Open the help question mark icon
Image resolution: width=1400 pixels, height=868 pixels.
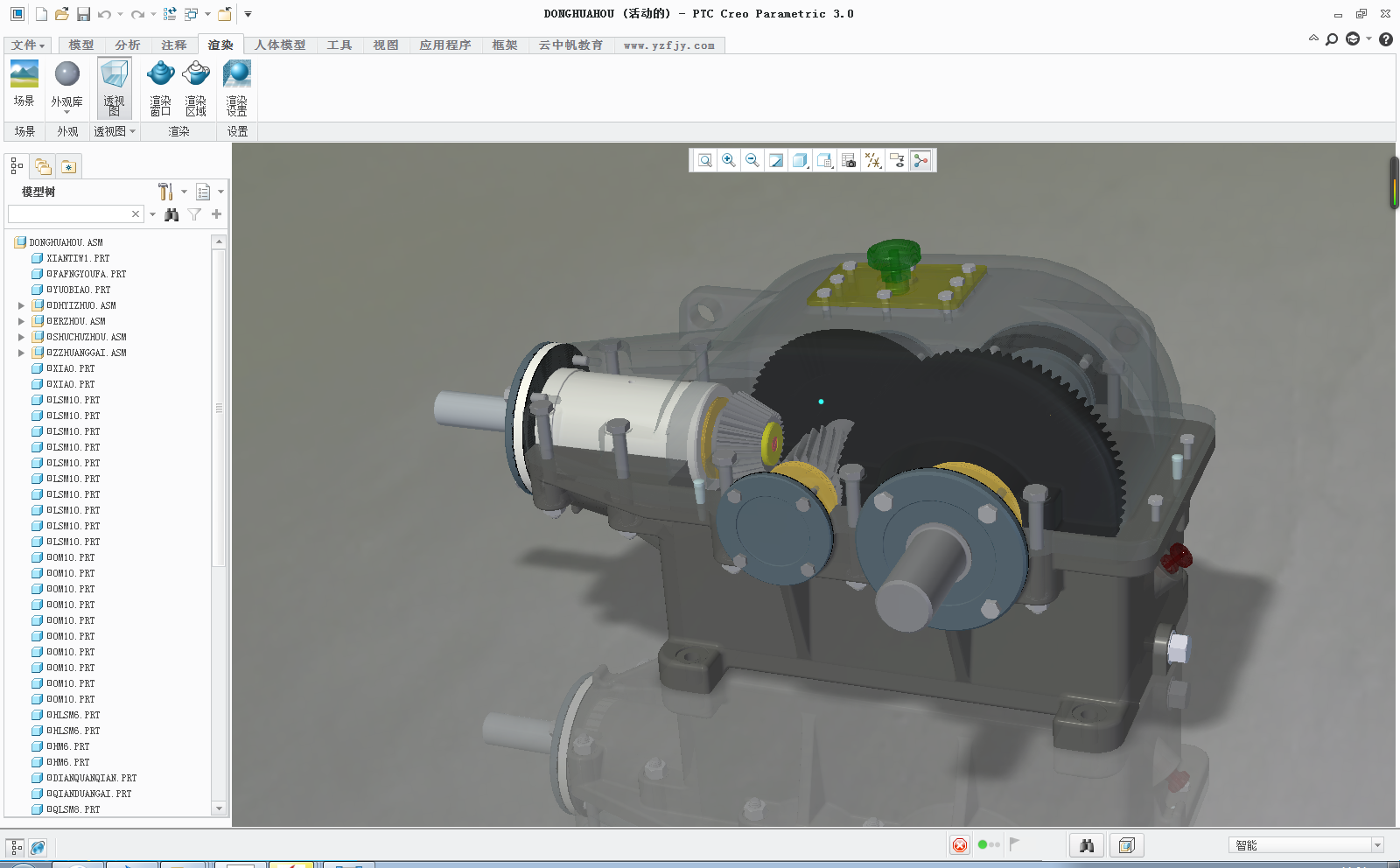(1386, 38)
